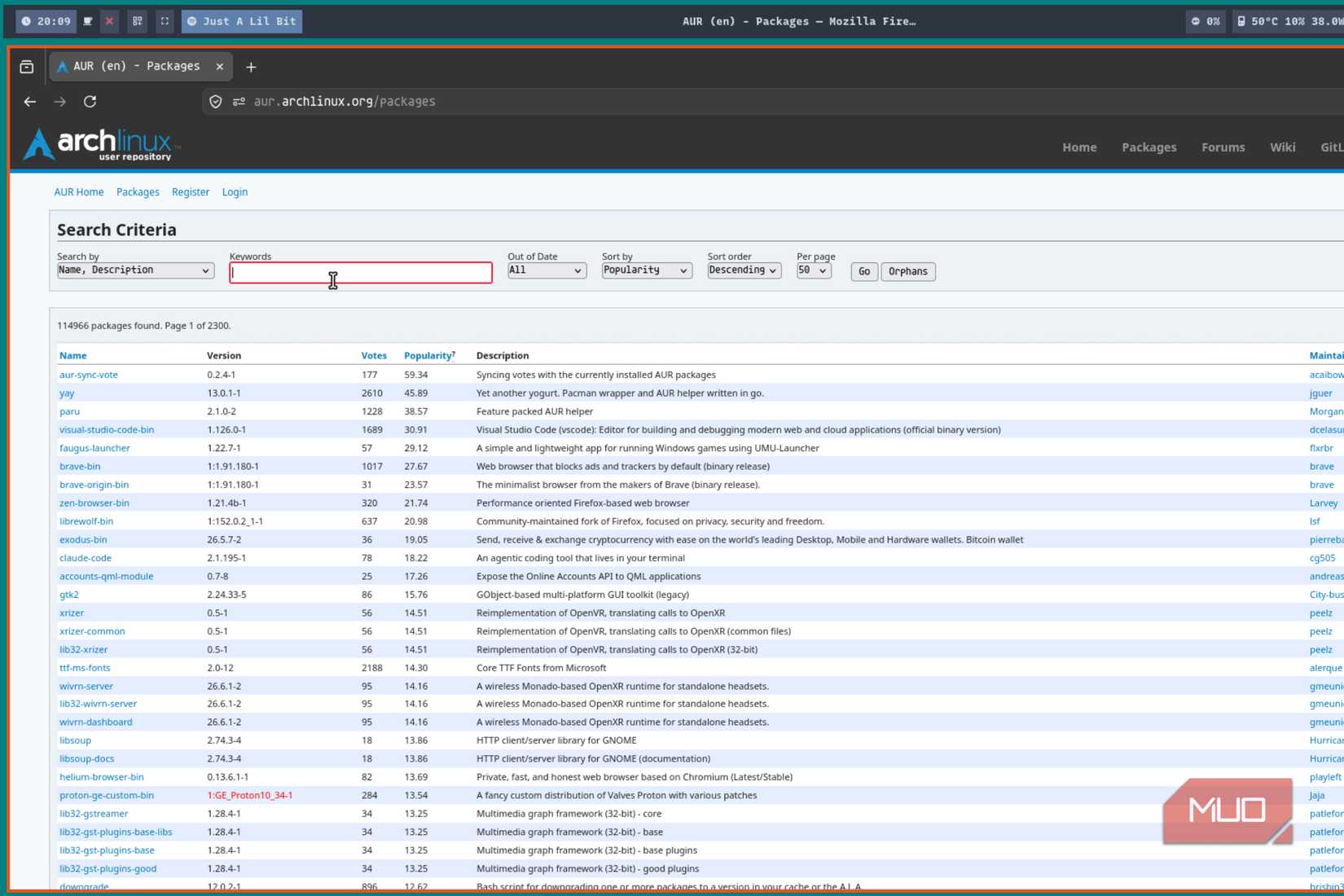Screen dimensions: 1344x896
Task: Click the fullscreen brackets icon in top panel
Action: [x=165, y=21]
